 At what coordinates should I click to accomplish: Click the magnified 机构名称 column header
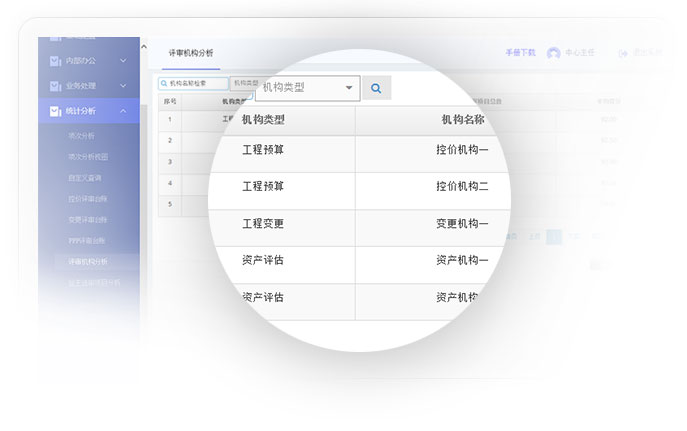click(x=463, y=120)
